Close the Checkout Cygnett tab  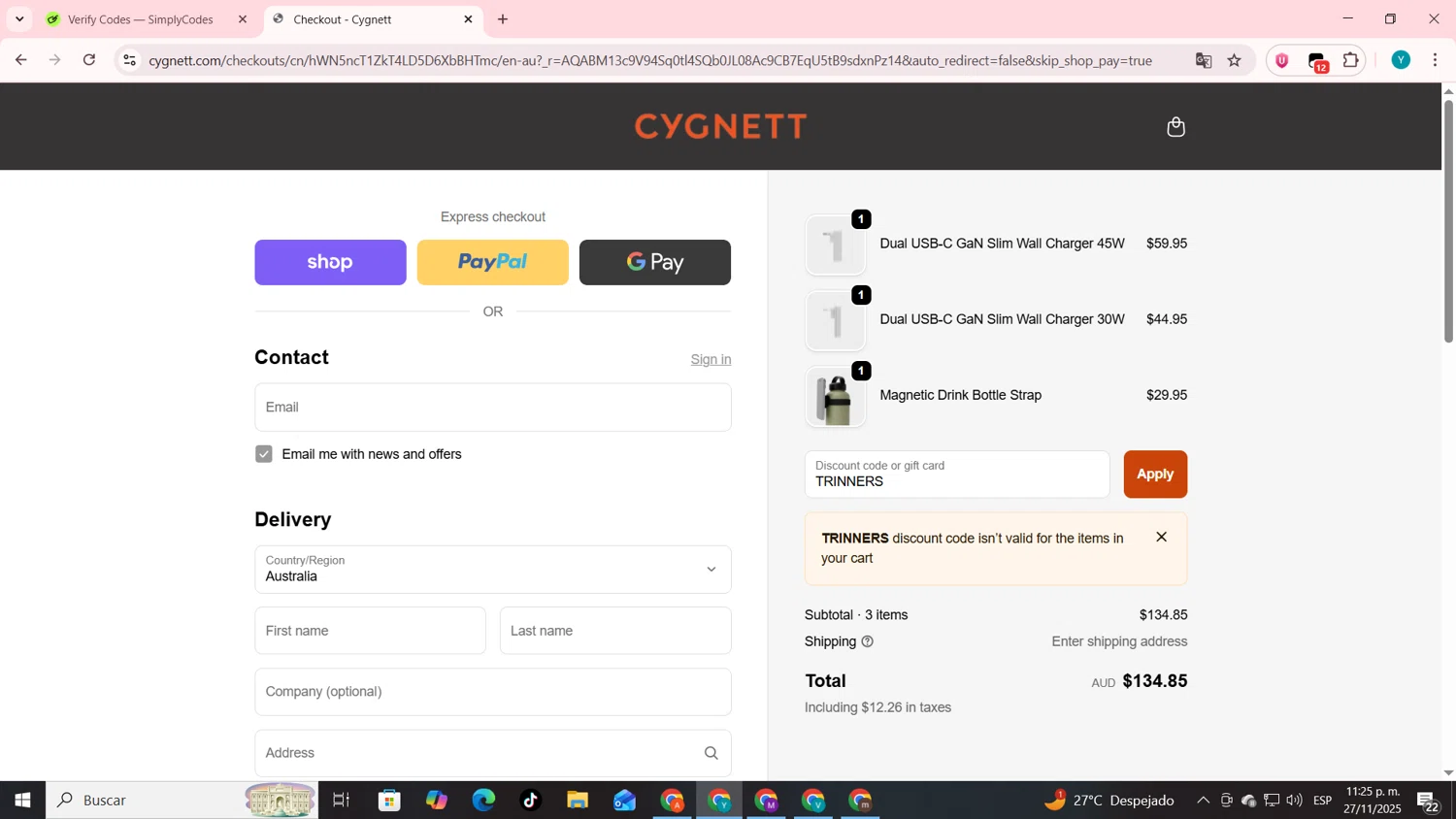468,19
